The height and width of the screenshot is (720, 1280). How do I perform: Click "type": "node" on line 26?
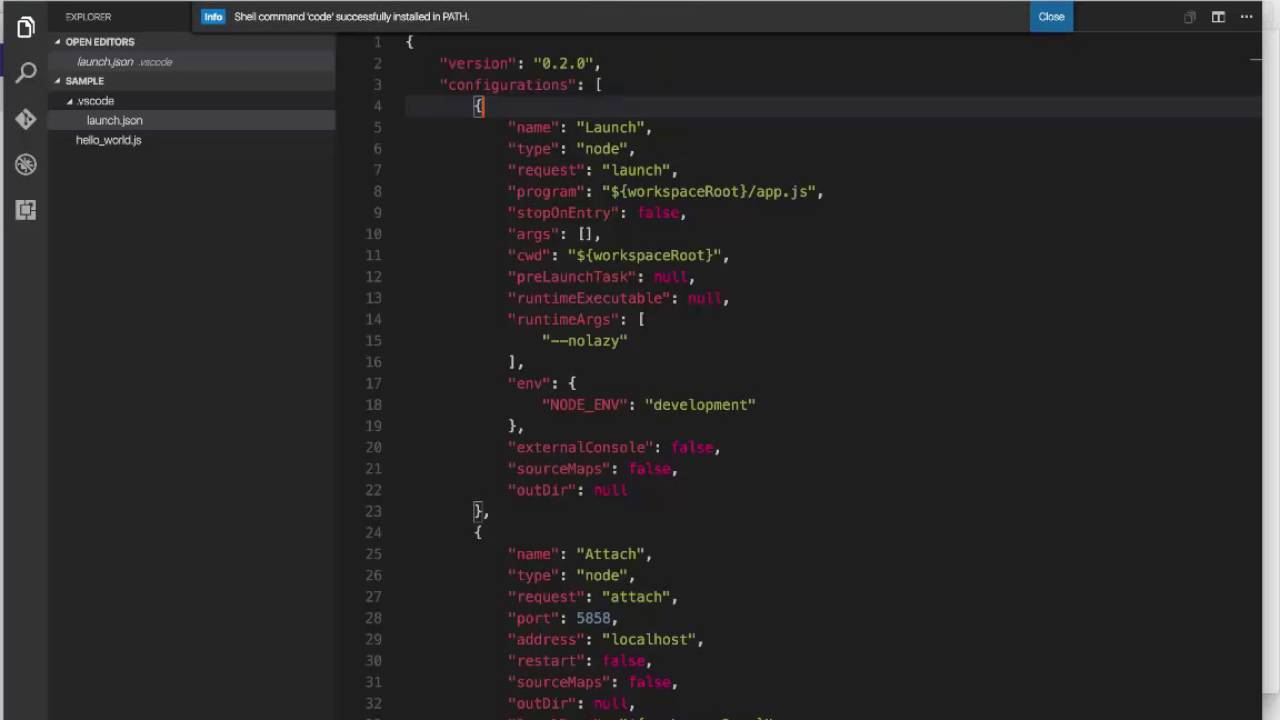(x=571, y=576)
